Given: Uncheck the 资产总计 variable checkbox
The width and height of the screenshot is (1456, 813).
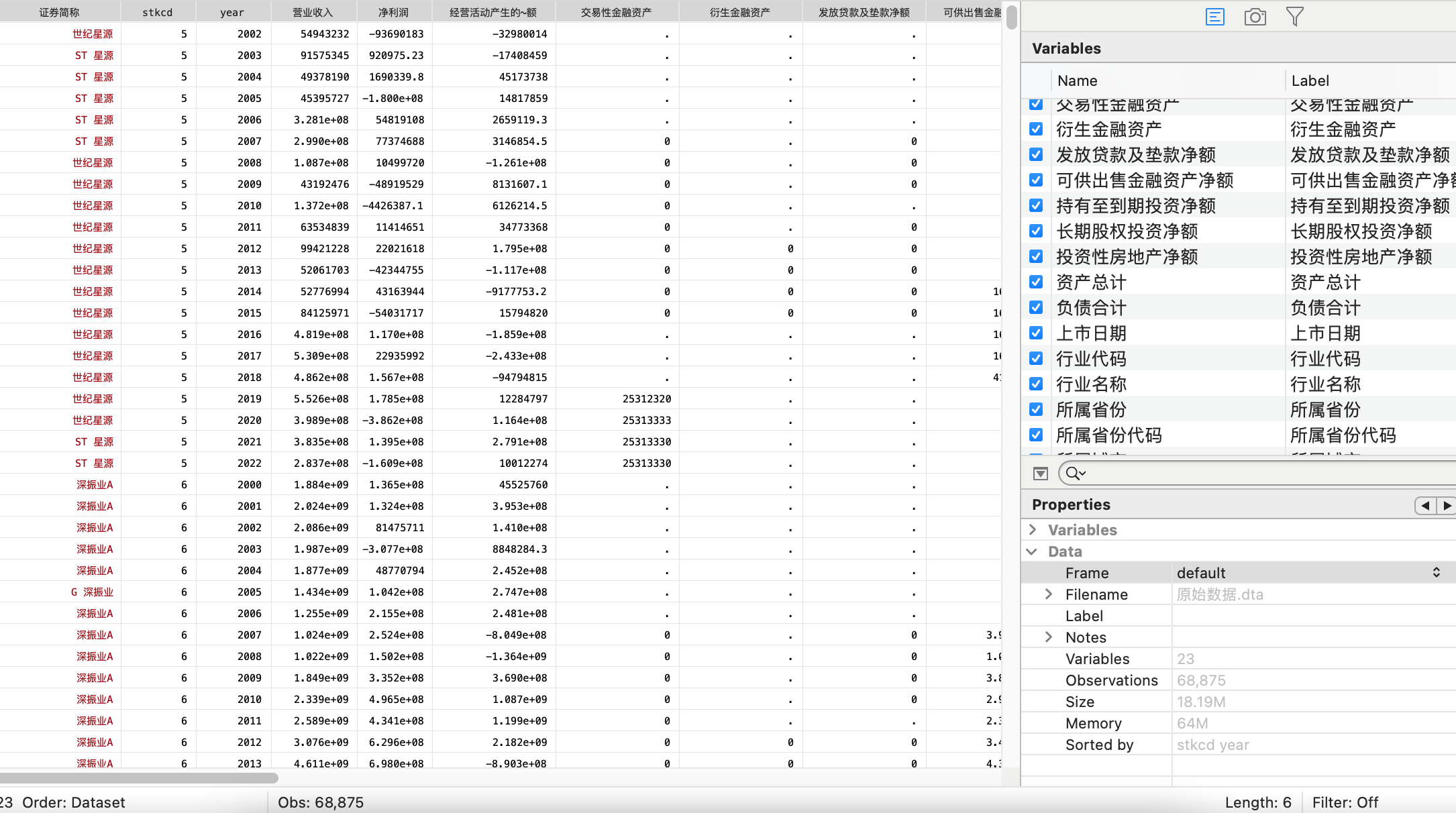Looking at the screenshot, I should pos(1036,282).
